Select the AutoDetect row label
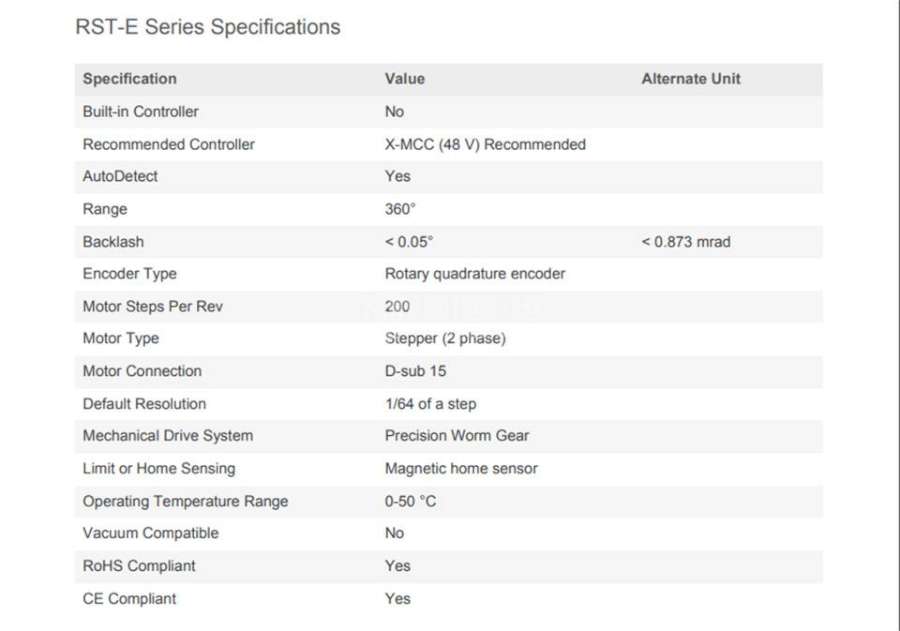900x631 pixels. pyautogui.click(x=120, y=176)
